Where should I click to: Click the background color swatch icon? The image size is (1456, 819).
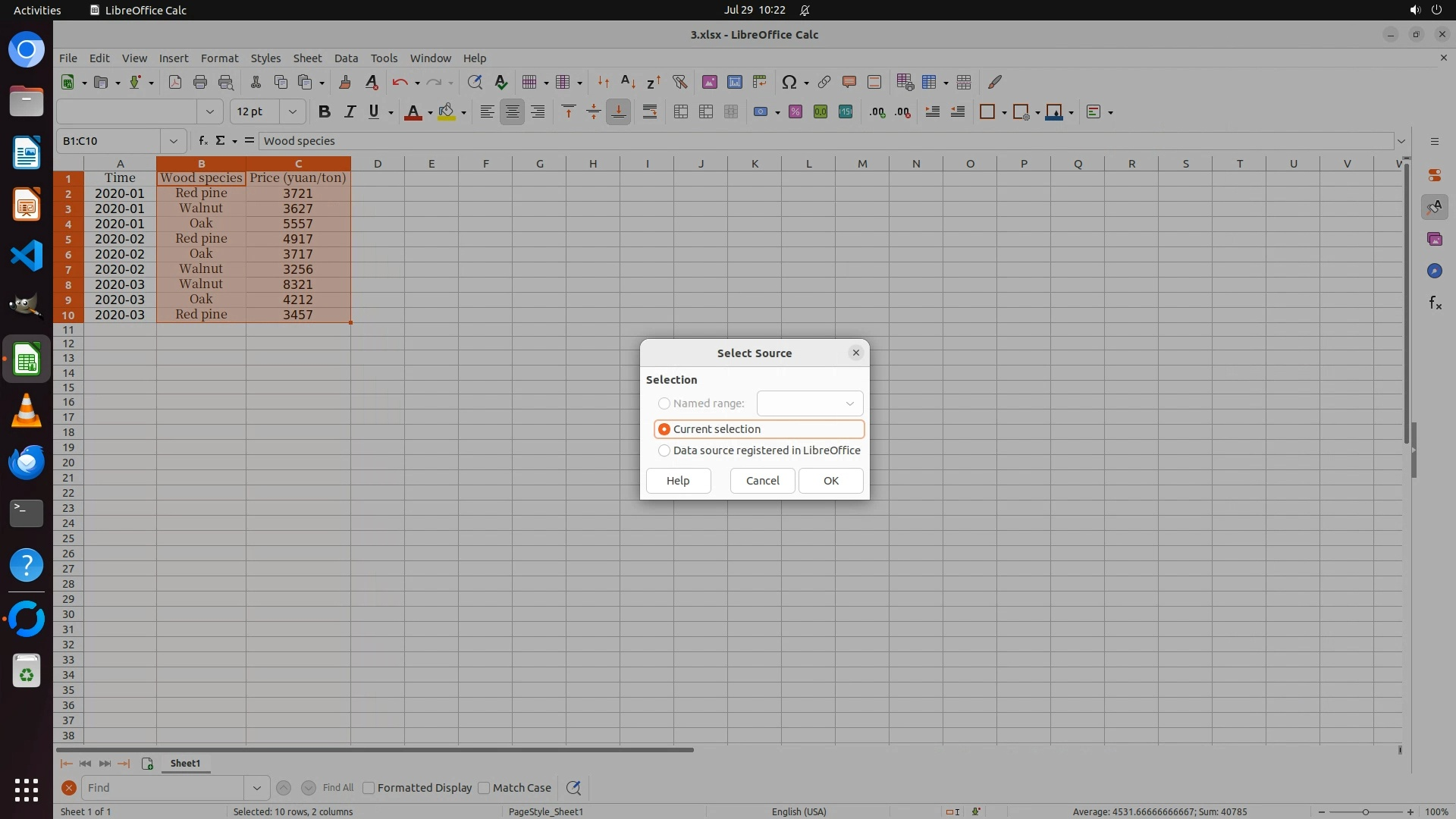[x=447, y=112]
